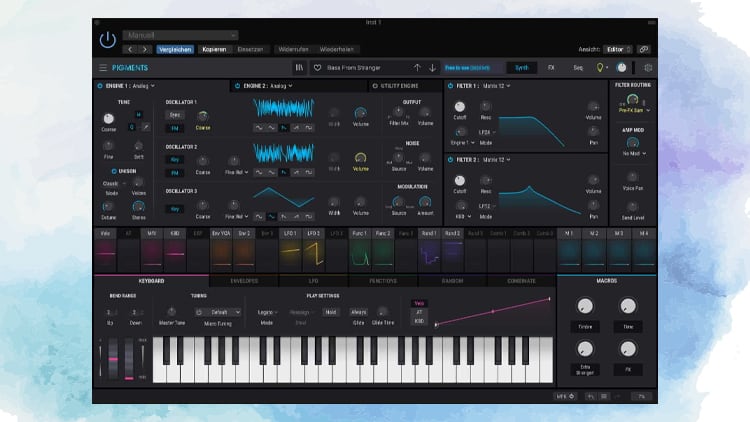
Task: Open the FX tab
Action: point(550,68)
